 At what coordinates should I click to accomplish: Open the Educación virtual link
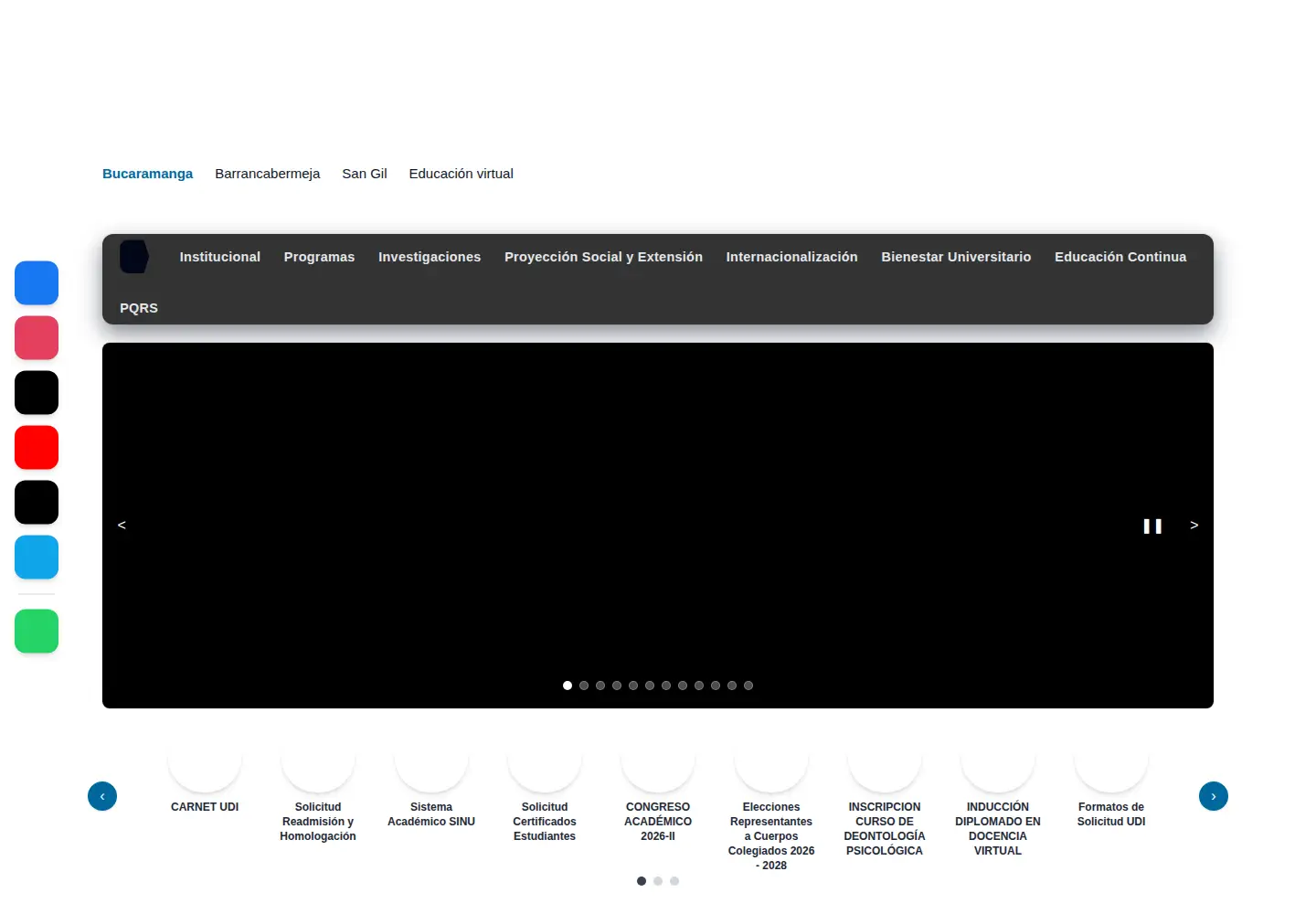point(462,174)
